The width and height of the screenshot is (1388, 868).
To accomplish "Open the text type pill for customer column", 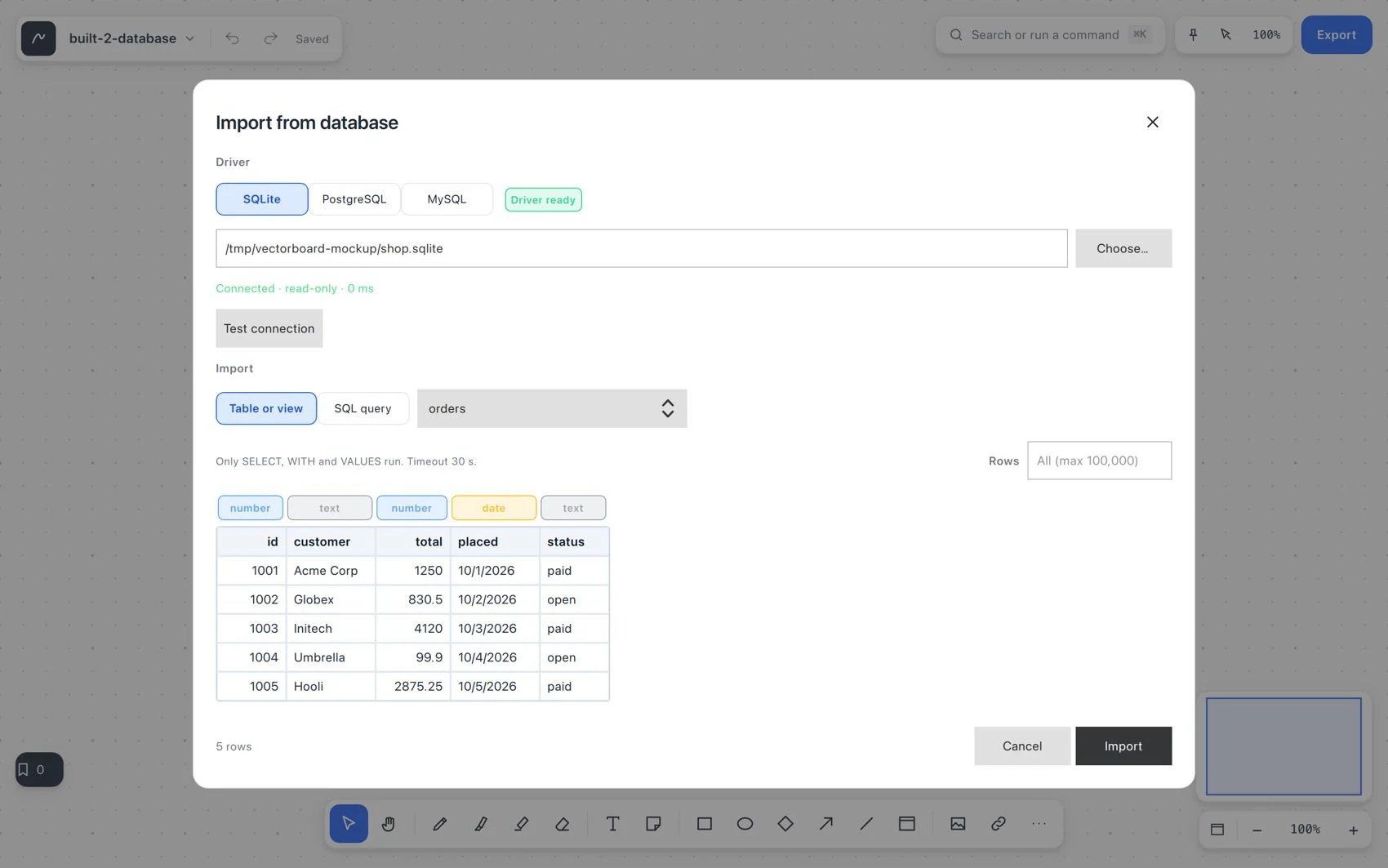I will 330,508.
